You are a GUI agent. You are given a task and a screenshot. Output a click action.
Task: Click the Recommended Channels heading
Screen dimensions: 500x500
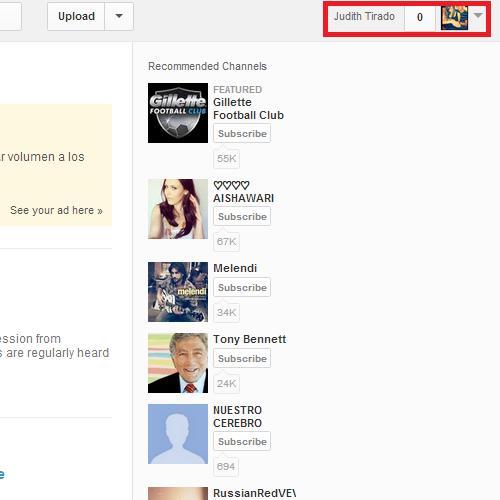coord(207,66)
